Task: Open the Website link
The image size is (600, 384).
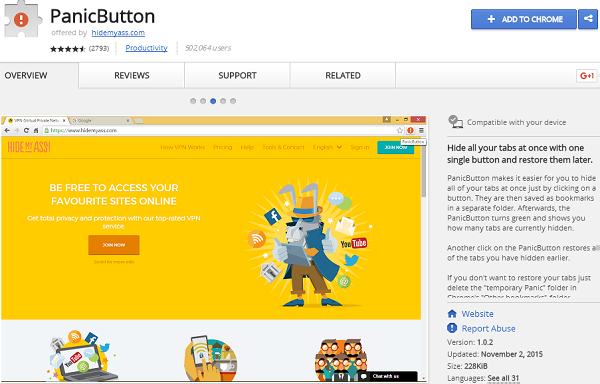Action: tap(477, 314)
